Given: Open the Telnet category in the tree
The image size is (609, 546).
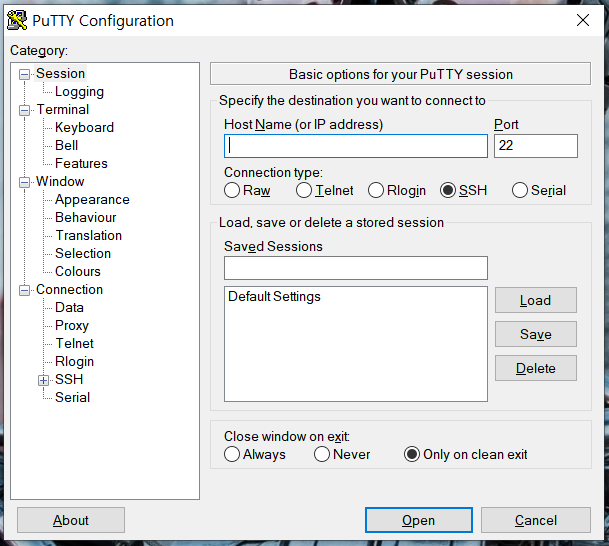Looking at the screenshot, I should [x=75, y=343].
